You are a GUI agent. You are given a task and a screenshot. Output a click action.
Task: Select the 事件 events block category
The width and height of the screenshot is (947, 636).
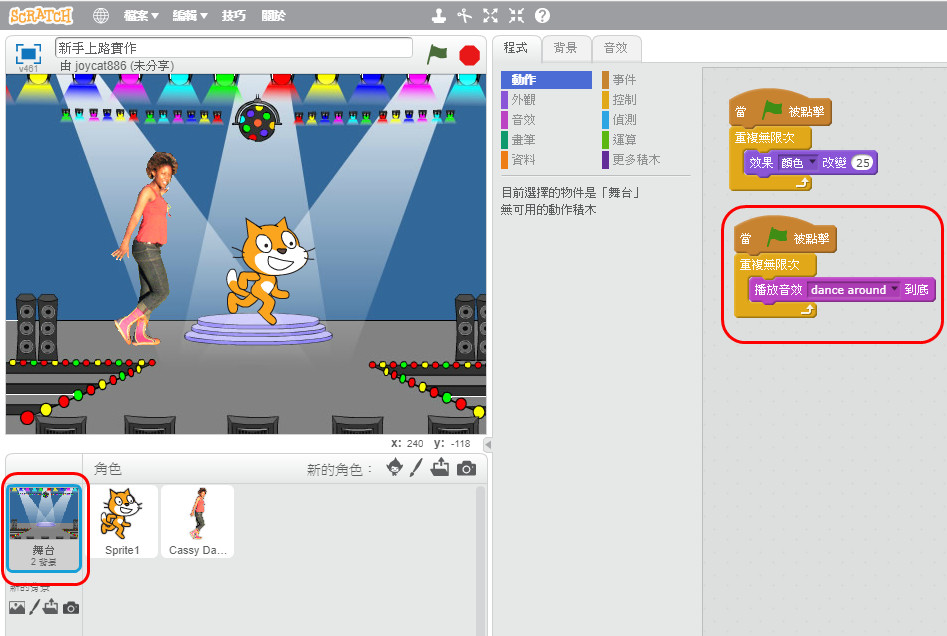[x=646, y=80]
